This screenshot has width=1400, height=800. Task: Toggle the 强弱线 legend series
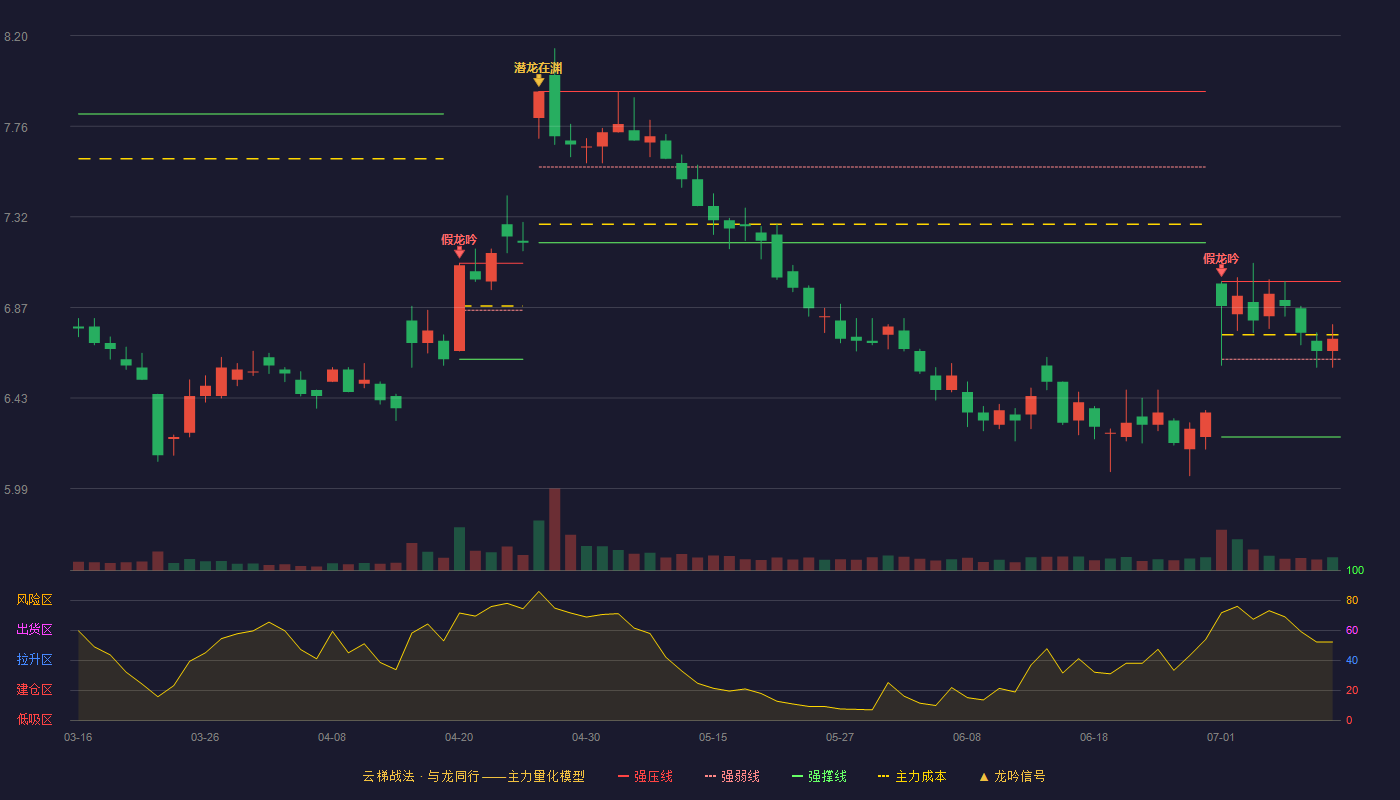pos(732,776)
